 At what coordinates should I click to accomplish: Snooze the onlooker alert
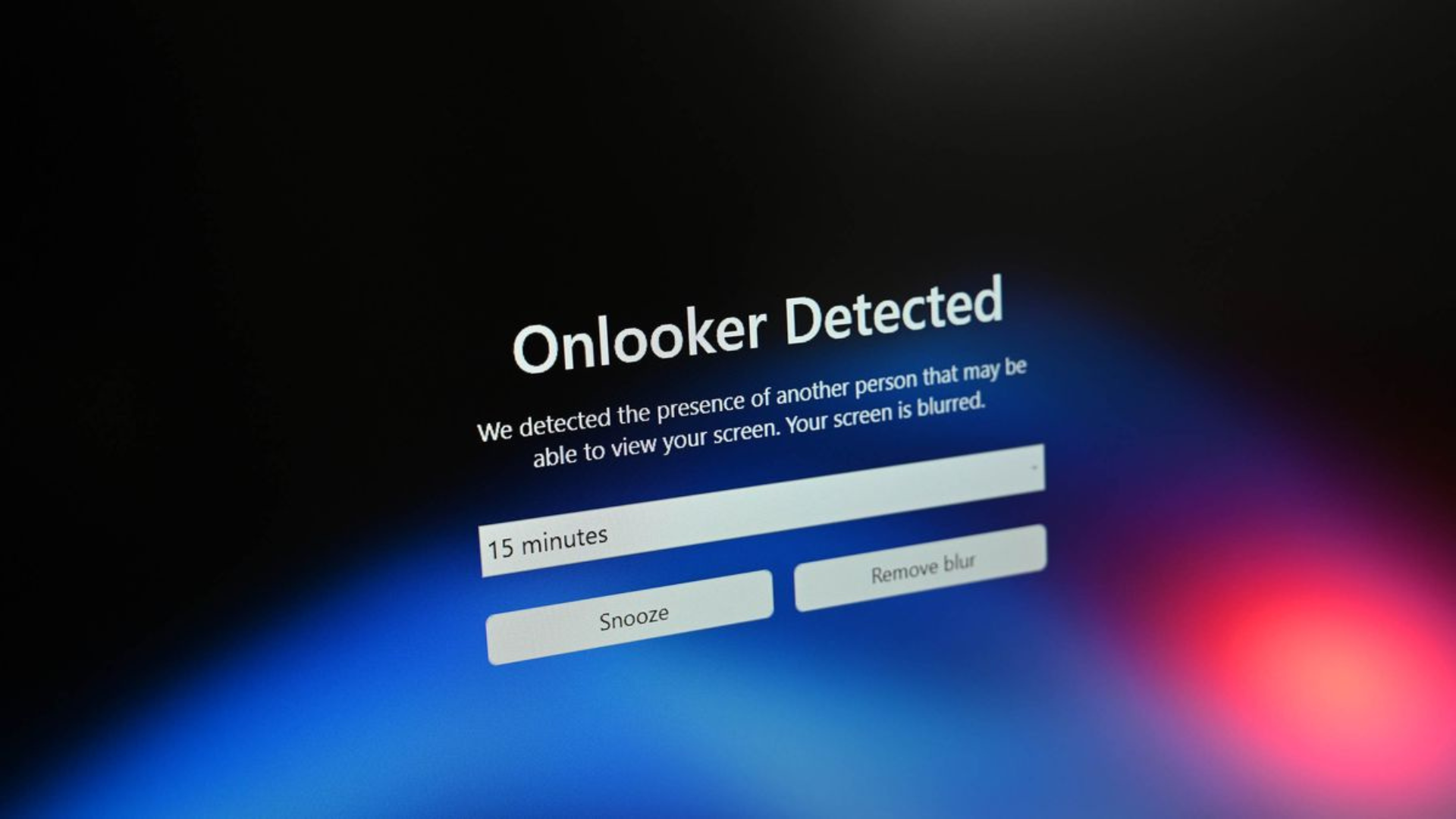[630, 618]
